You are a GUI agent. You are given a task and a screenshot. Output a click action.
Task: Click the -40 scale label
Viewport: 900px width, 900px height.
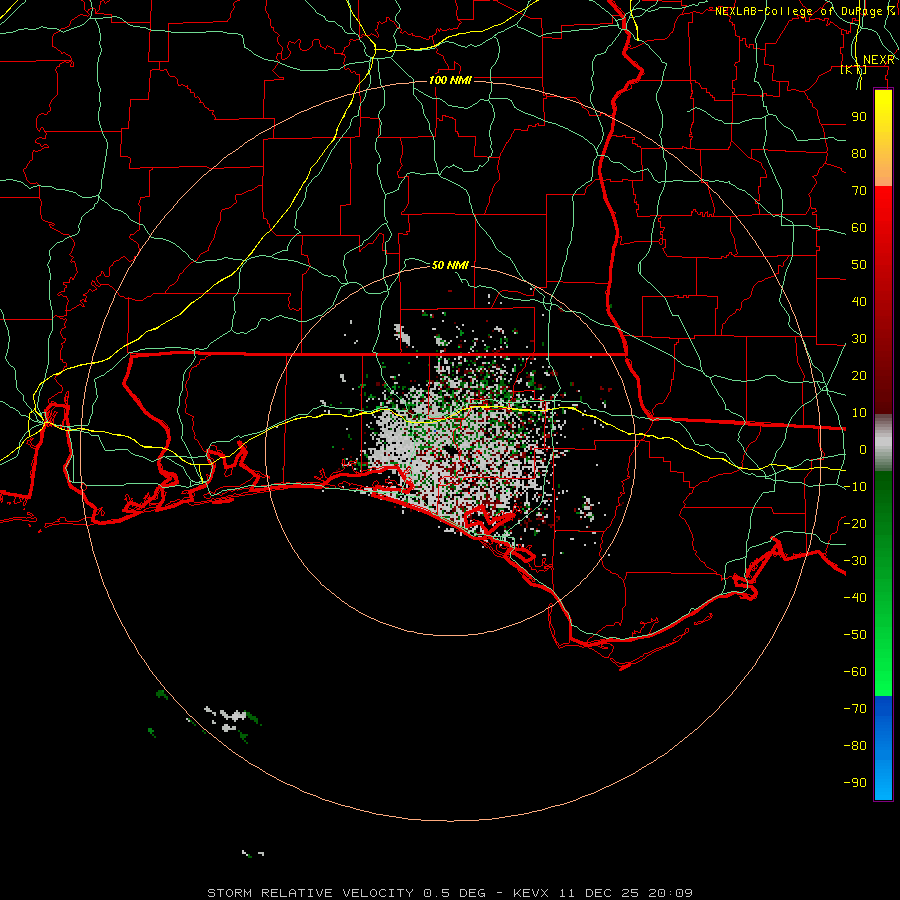point(855,598)
